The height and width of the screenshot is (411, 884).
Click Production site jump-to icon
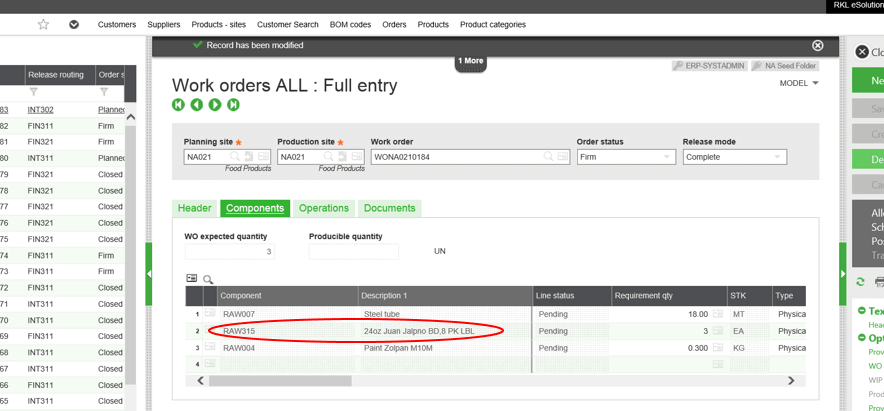342,157
